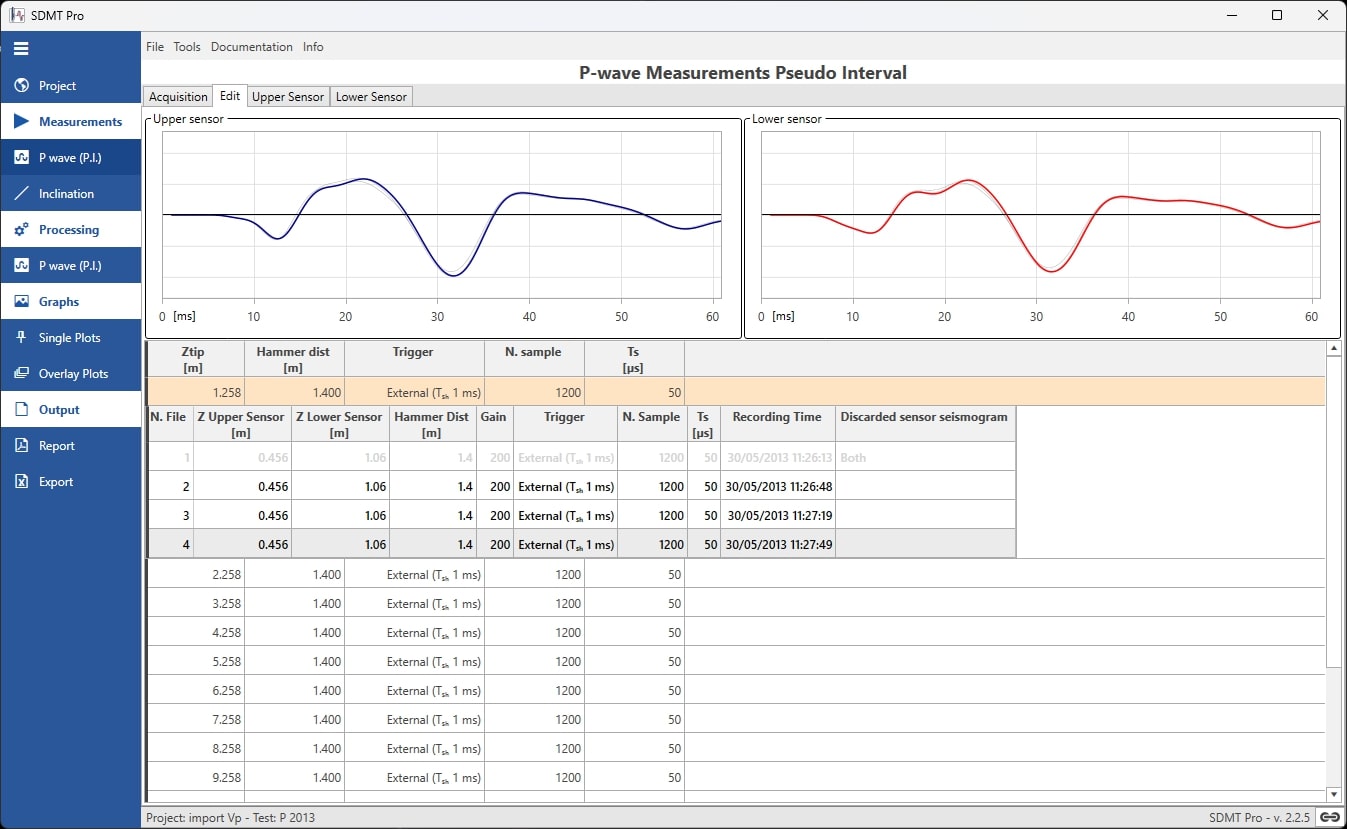This screenshot has height=829, width=1347.
Task: Click the Inclination slash icon
Action: click(x=21, y=194)
